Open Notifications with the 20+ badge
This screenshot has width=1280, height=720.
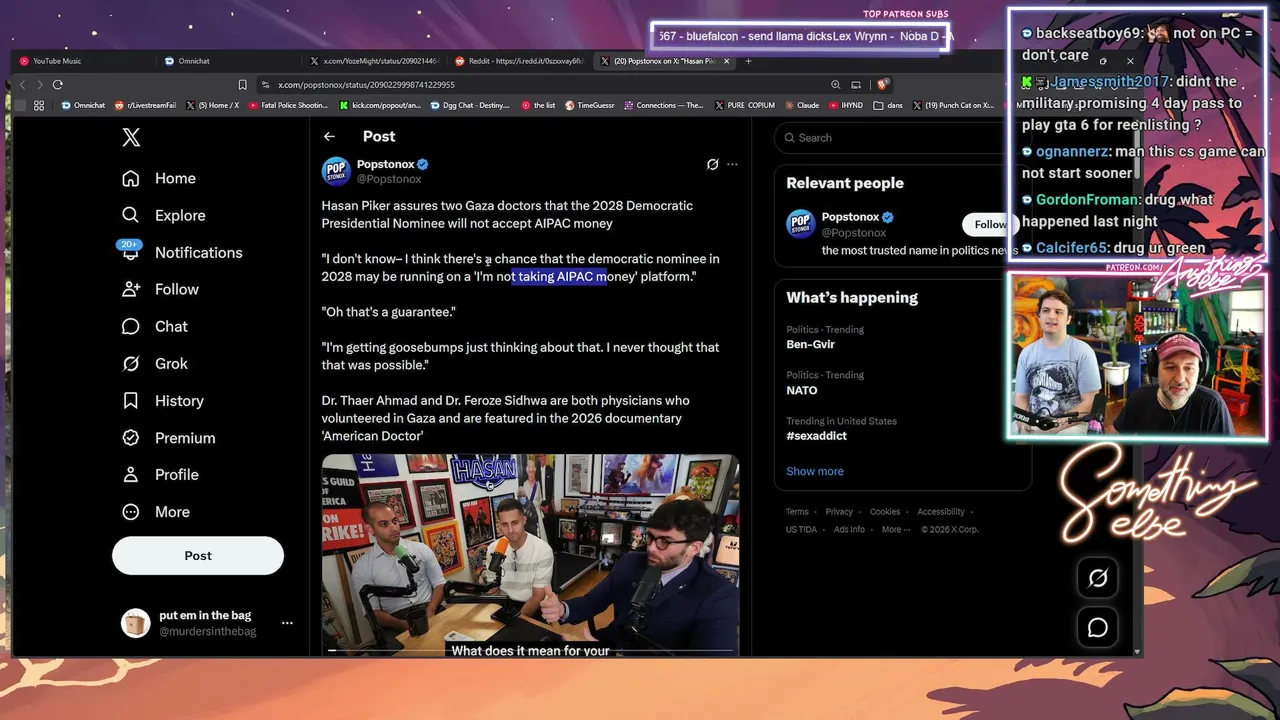(181, 252)
